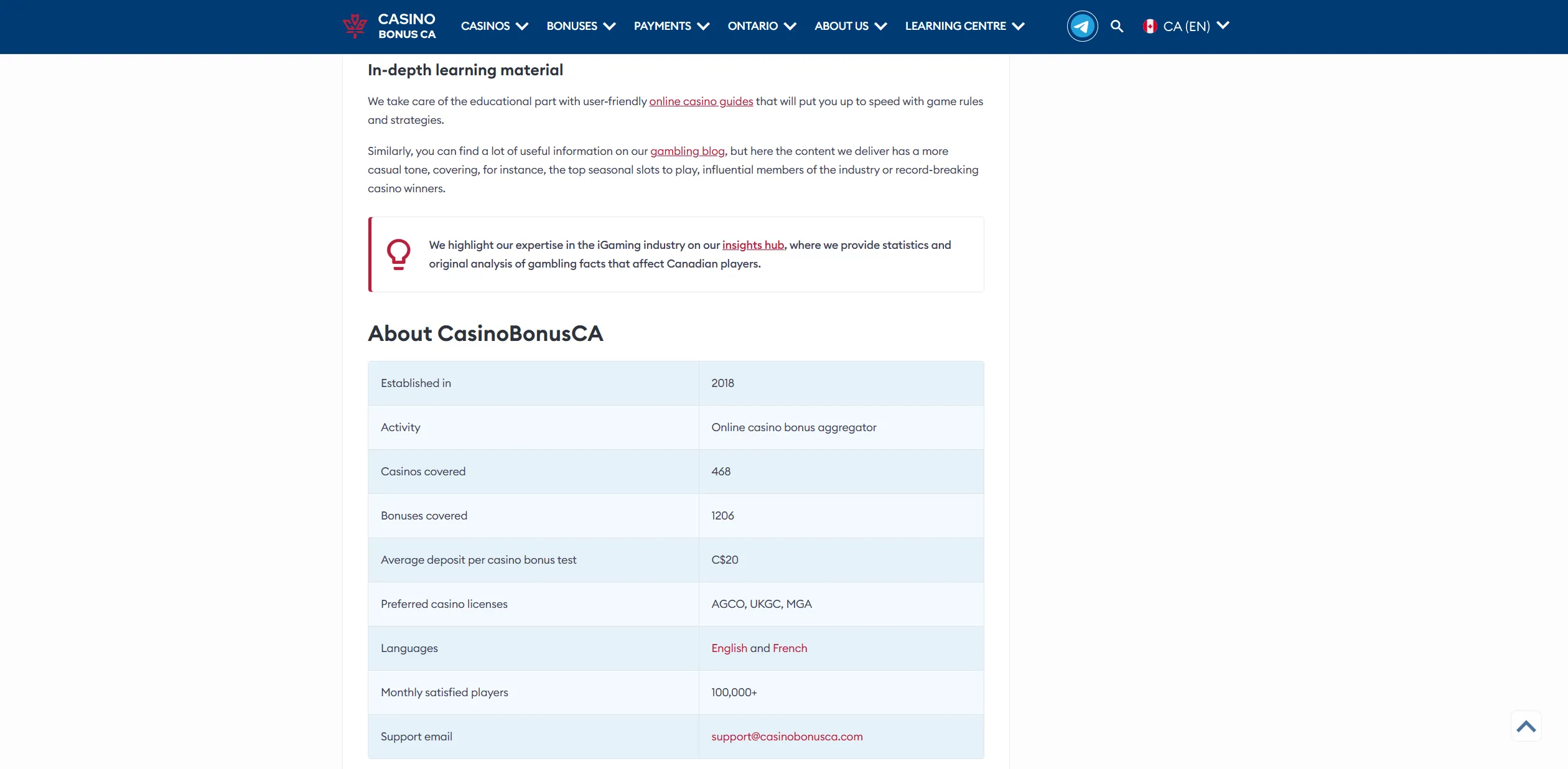The height and width of the screenshot is (769, 1568).
Task: Select the Established in cell
Action: click(533, 383)
